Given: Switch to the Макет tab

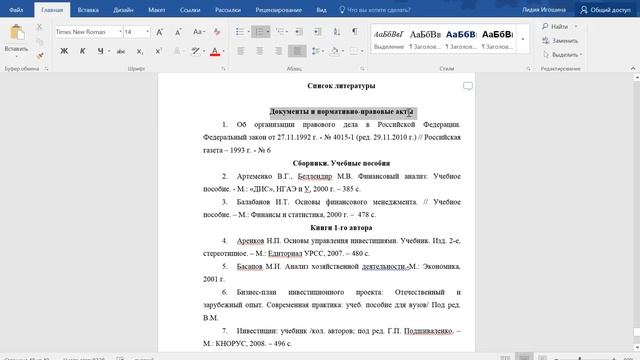Looking at the screenshot, I should point(157,10).
